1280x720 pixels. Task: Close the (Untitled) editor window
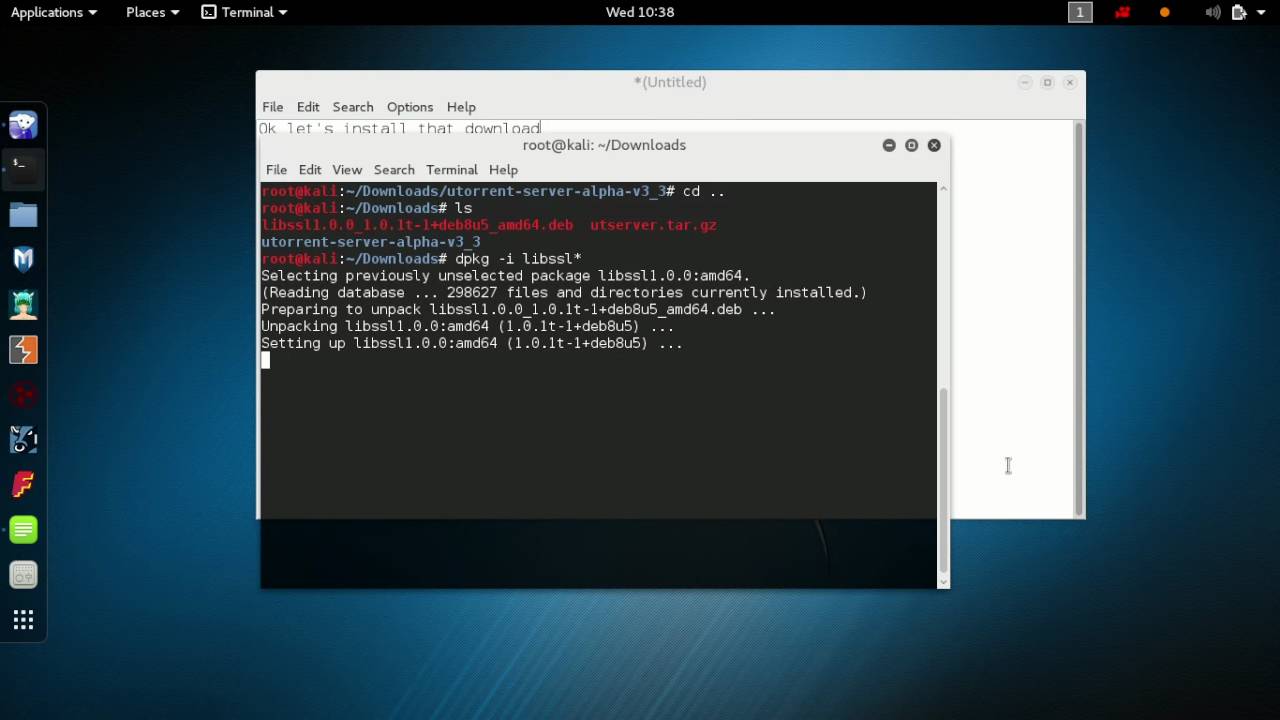tap(1070, 82)
